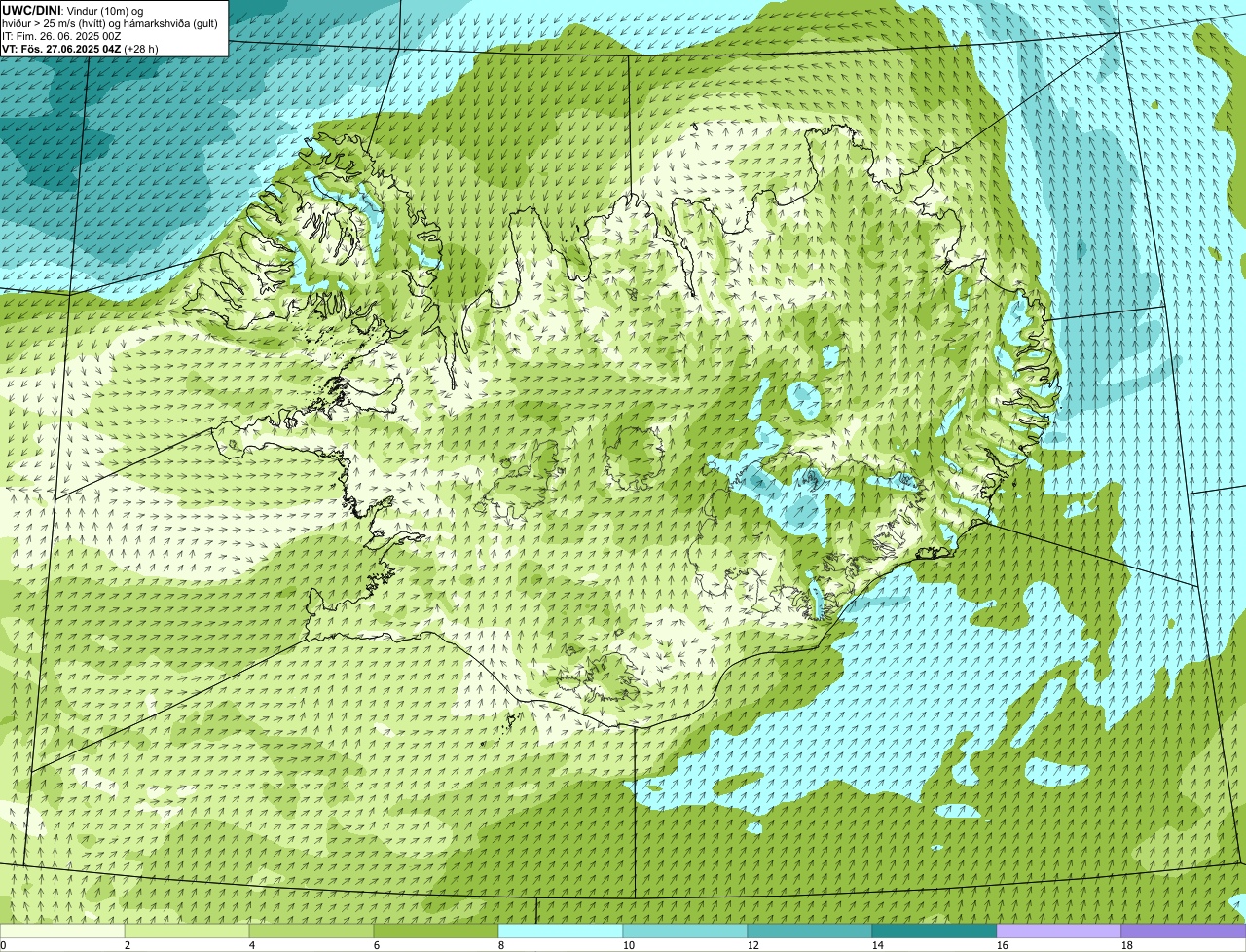The height and width of the screenshot is (952, 1246).
Task: Click the legend scale label '2'
Action: 128,945
